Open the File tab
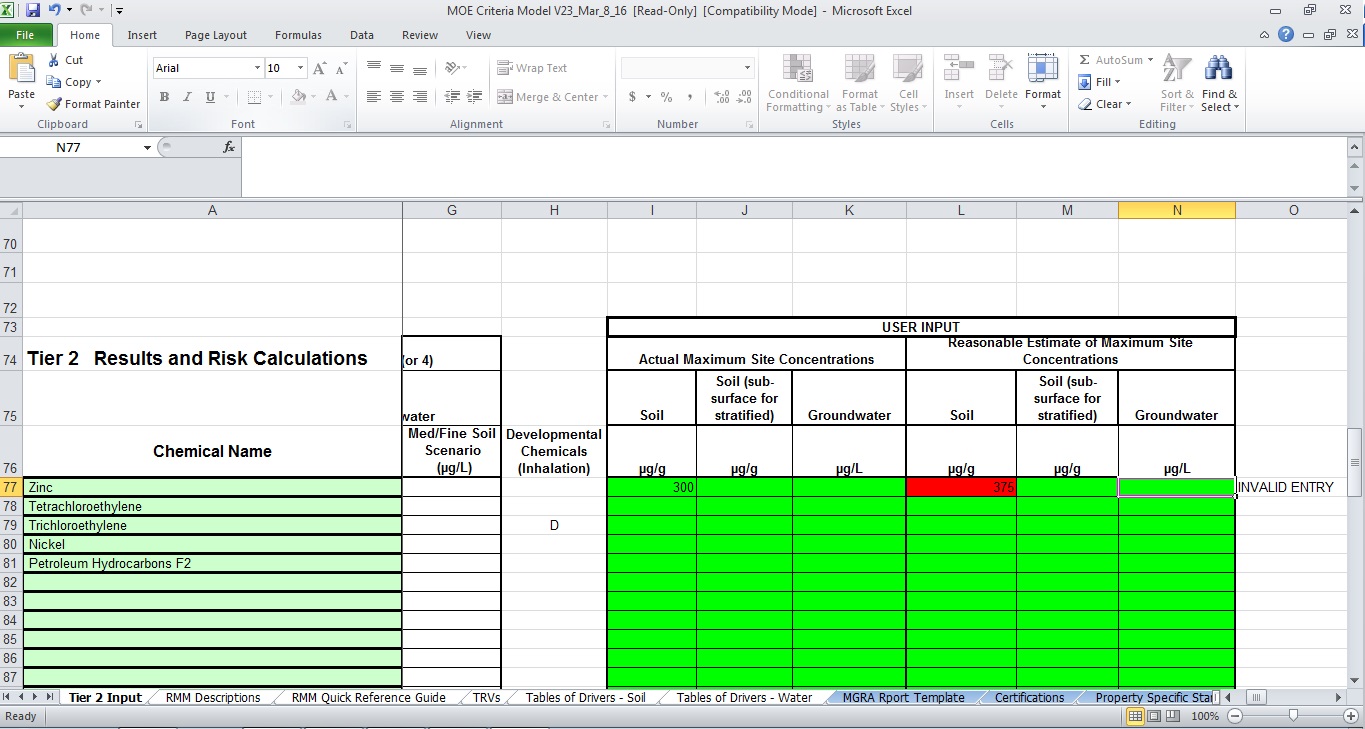This screenshot has height=729, width=1365. click(x=25, y=35)
